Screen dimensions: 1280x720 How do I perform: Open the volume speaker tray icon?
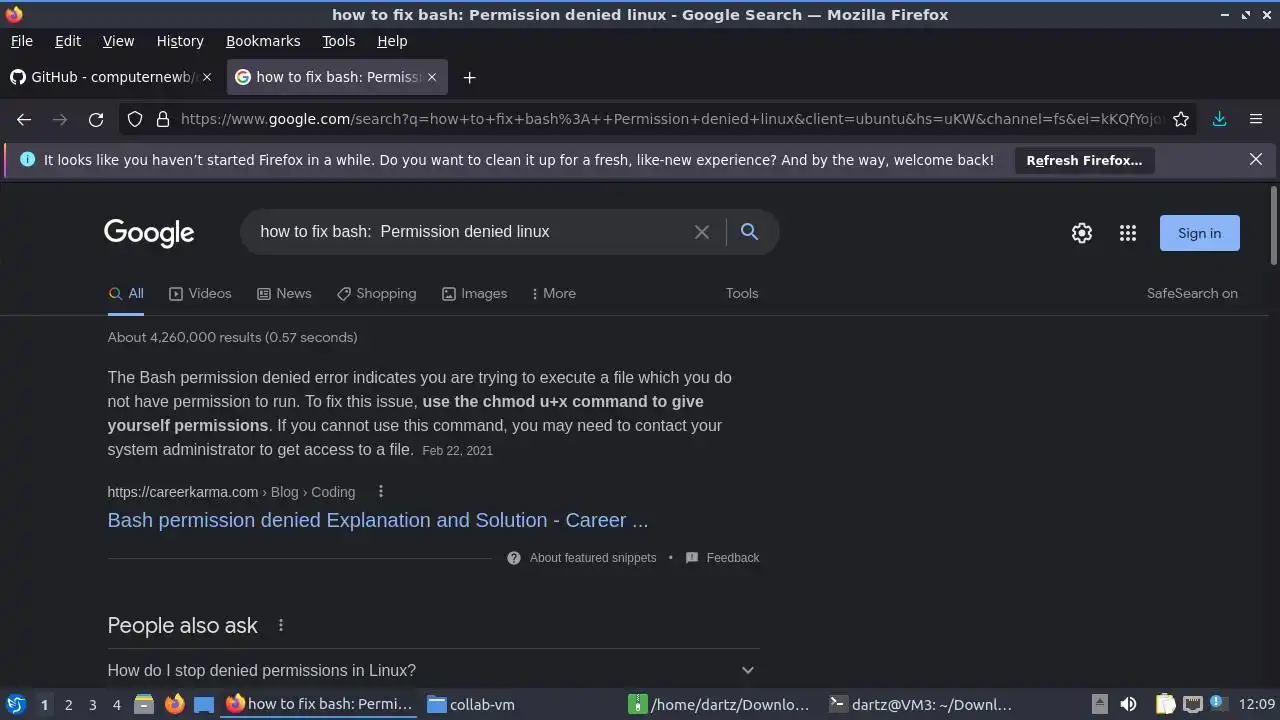(x=1128, y=704)
